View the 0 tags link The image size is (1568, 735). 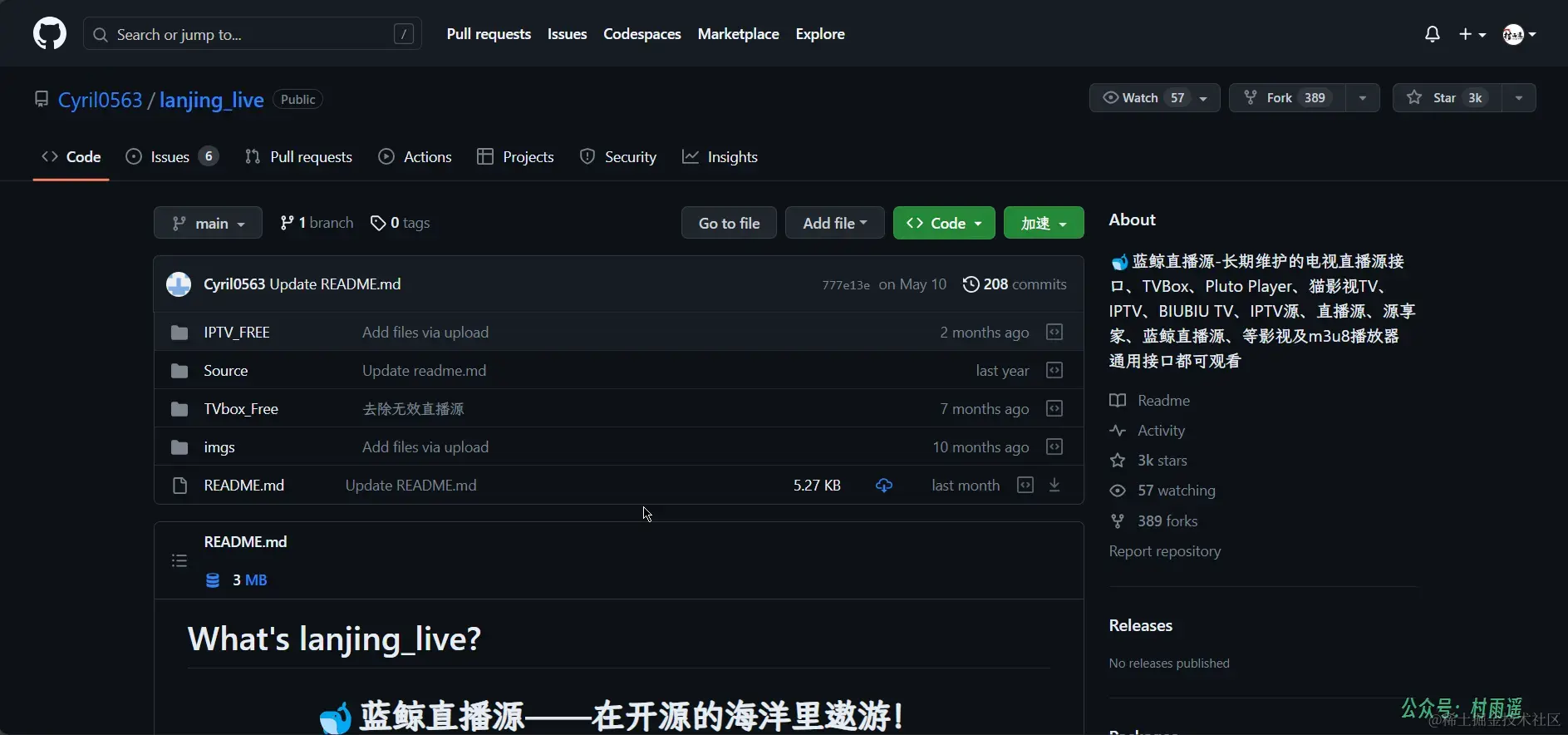click(400, 223)
